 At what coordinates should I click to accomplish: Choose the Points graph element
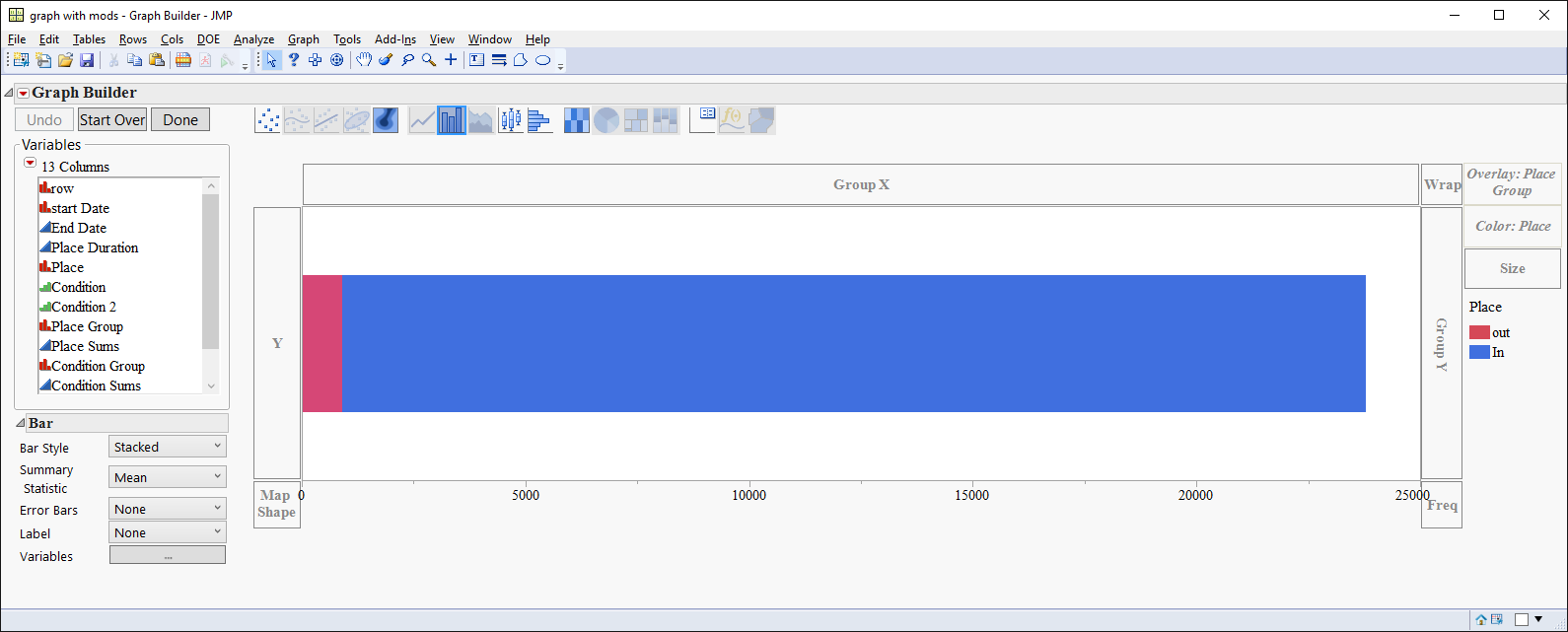[268, 120]
